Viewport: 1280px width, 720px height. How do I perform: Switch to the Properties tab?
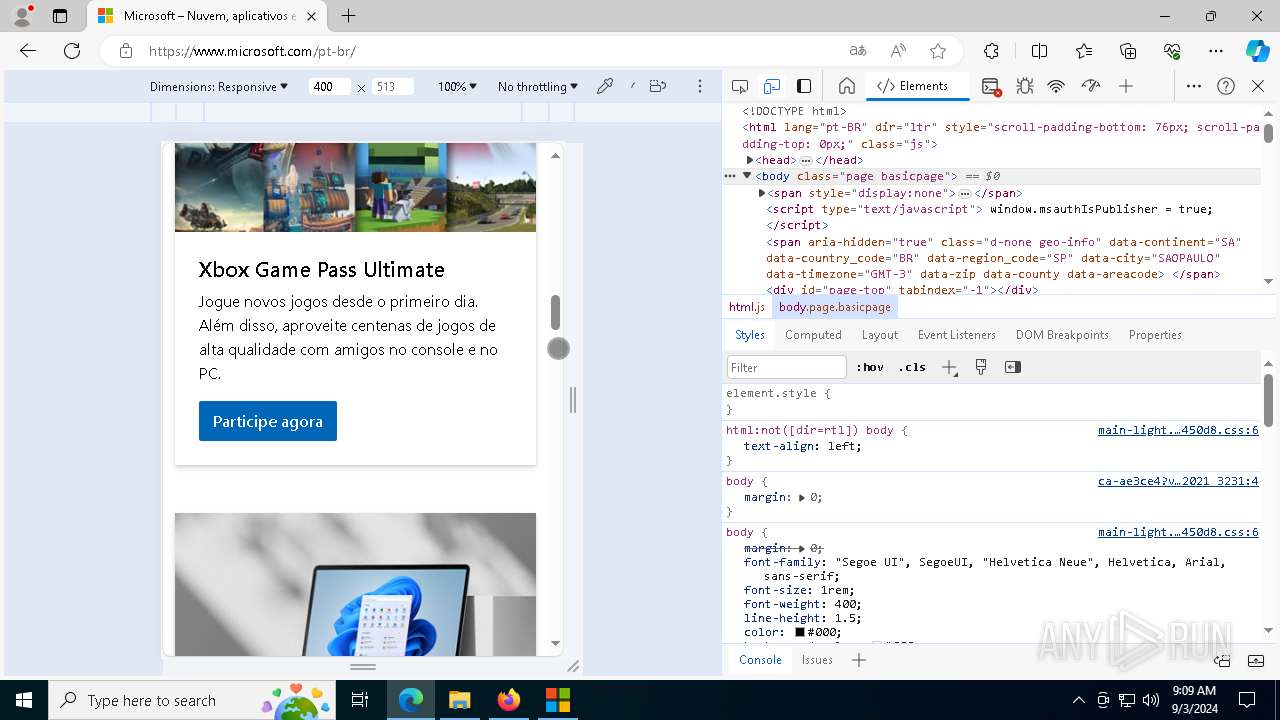(1155, 335)
